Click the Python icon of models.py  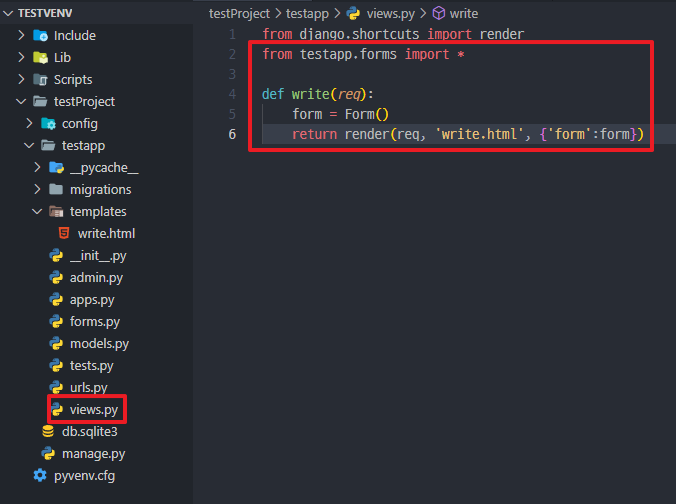point(56,344)
